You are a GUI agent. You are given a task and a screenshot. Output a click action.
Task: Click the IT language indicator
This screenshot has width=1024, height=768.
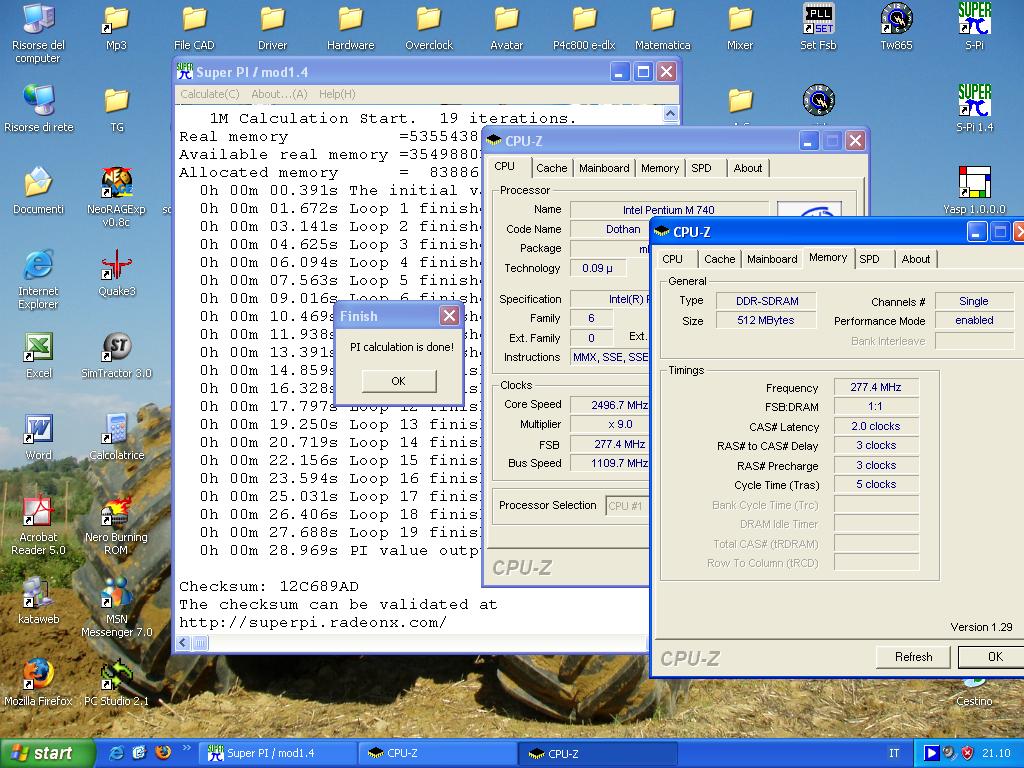click(x=894, y=753)
